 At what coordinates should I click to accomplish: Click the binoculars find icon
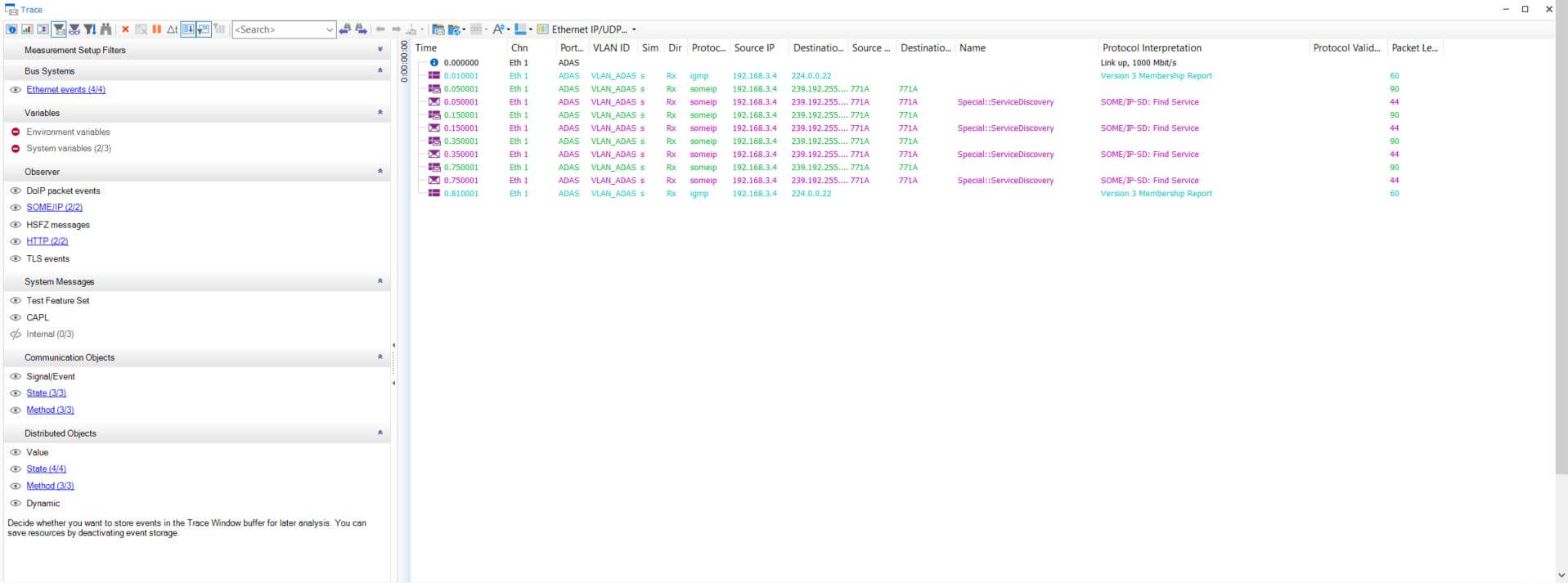106,29
